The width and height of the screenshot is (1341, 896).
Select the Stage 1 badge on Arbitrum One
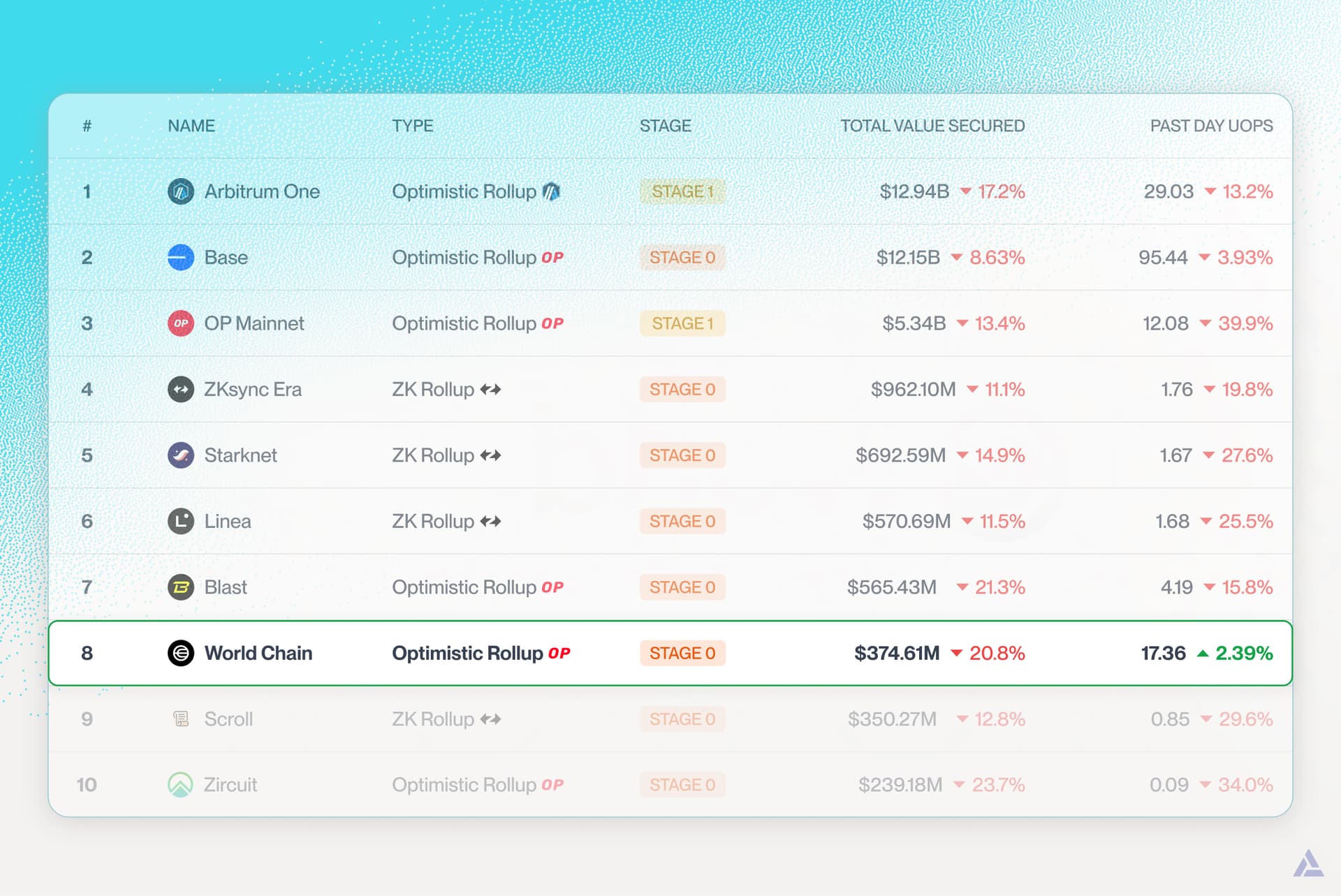coord(683,191)
